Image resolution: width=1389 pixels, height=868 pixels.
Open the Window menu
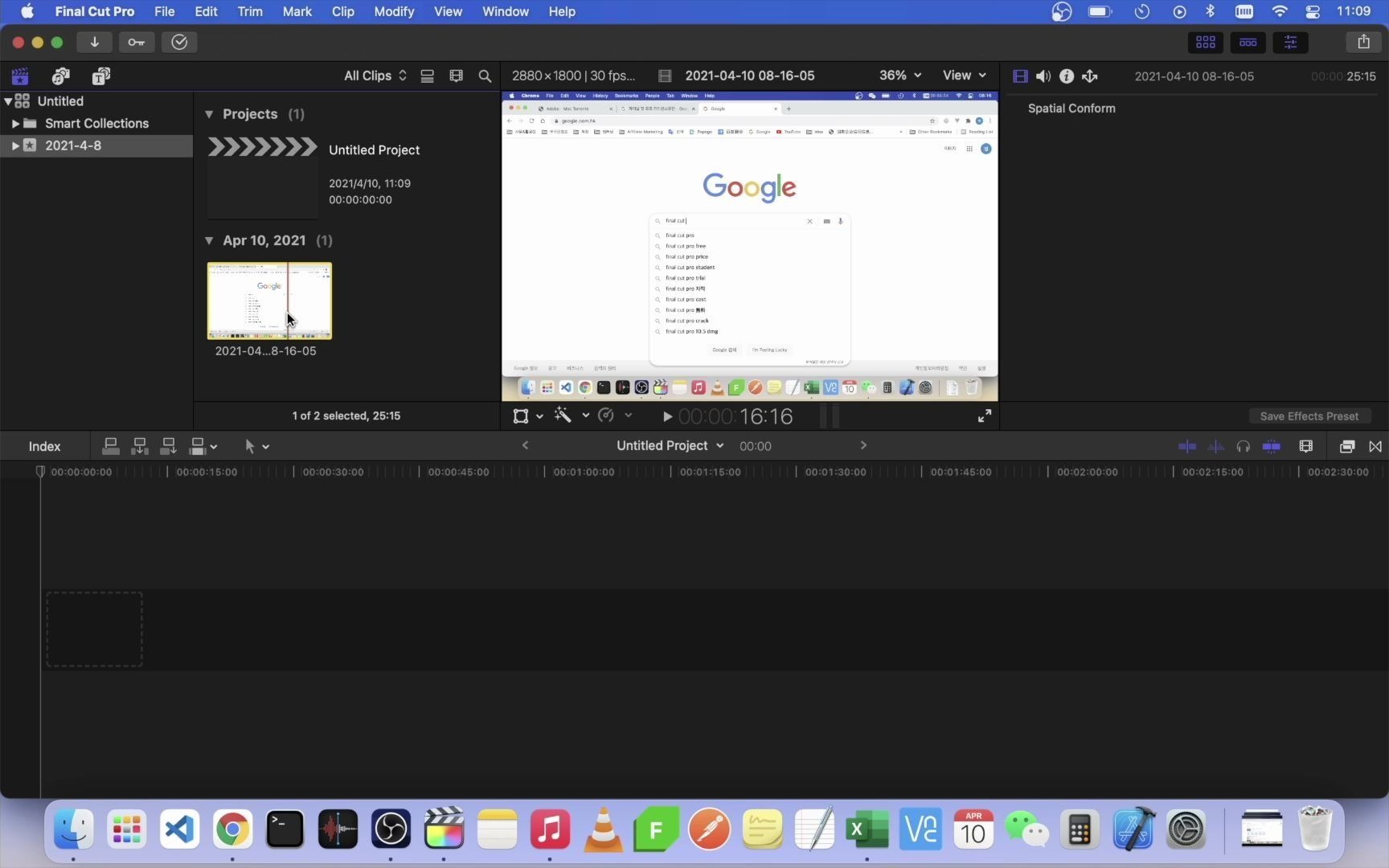(x=506, y=11)
